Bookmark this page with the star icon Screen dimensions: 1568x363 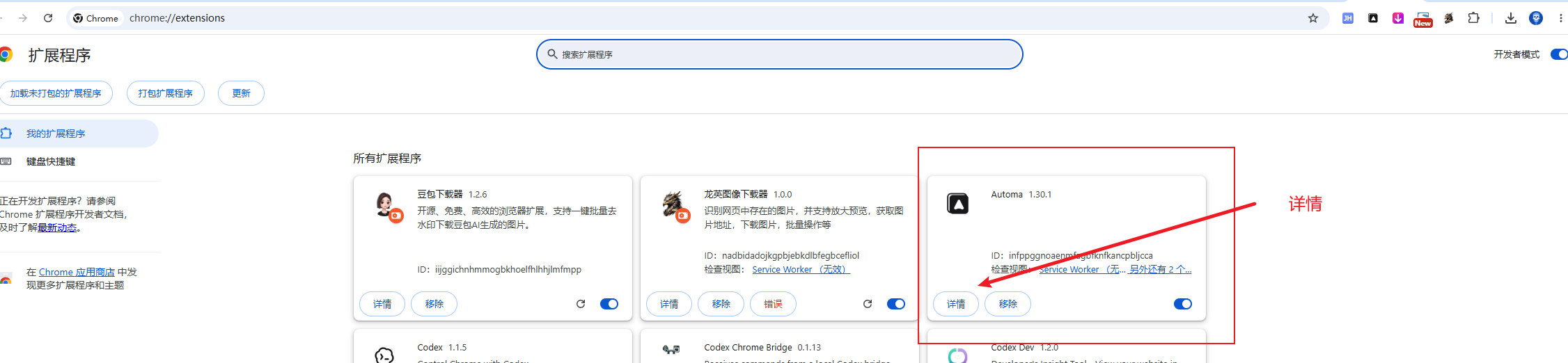click(1313, 18)
